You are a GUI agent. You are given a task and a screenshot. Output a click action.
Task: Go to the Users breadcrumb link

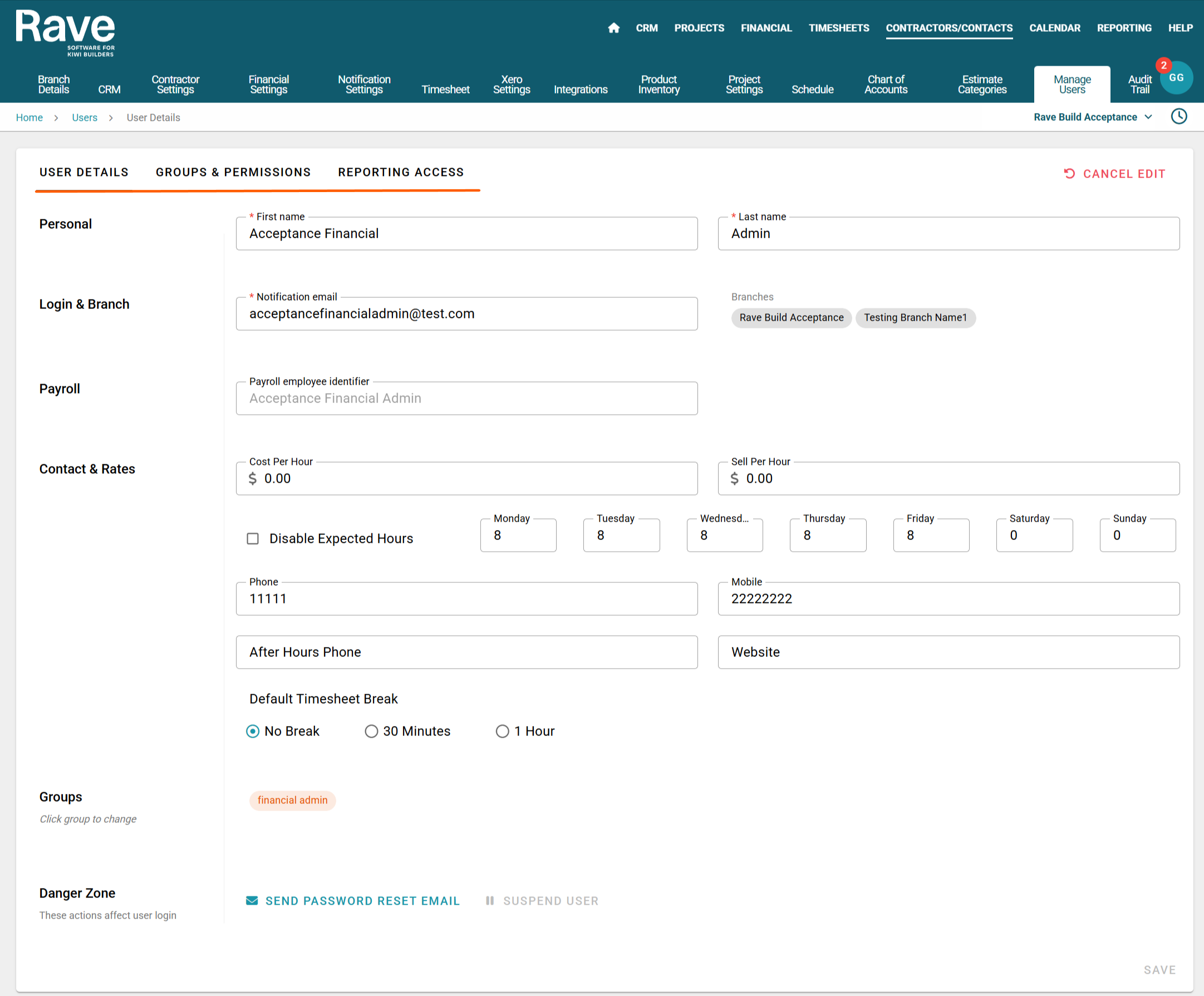(x=84, y=117)
